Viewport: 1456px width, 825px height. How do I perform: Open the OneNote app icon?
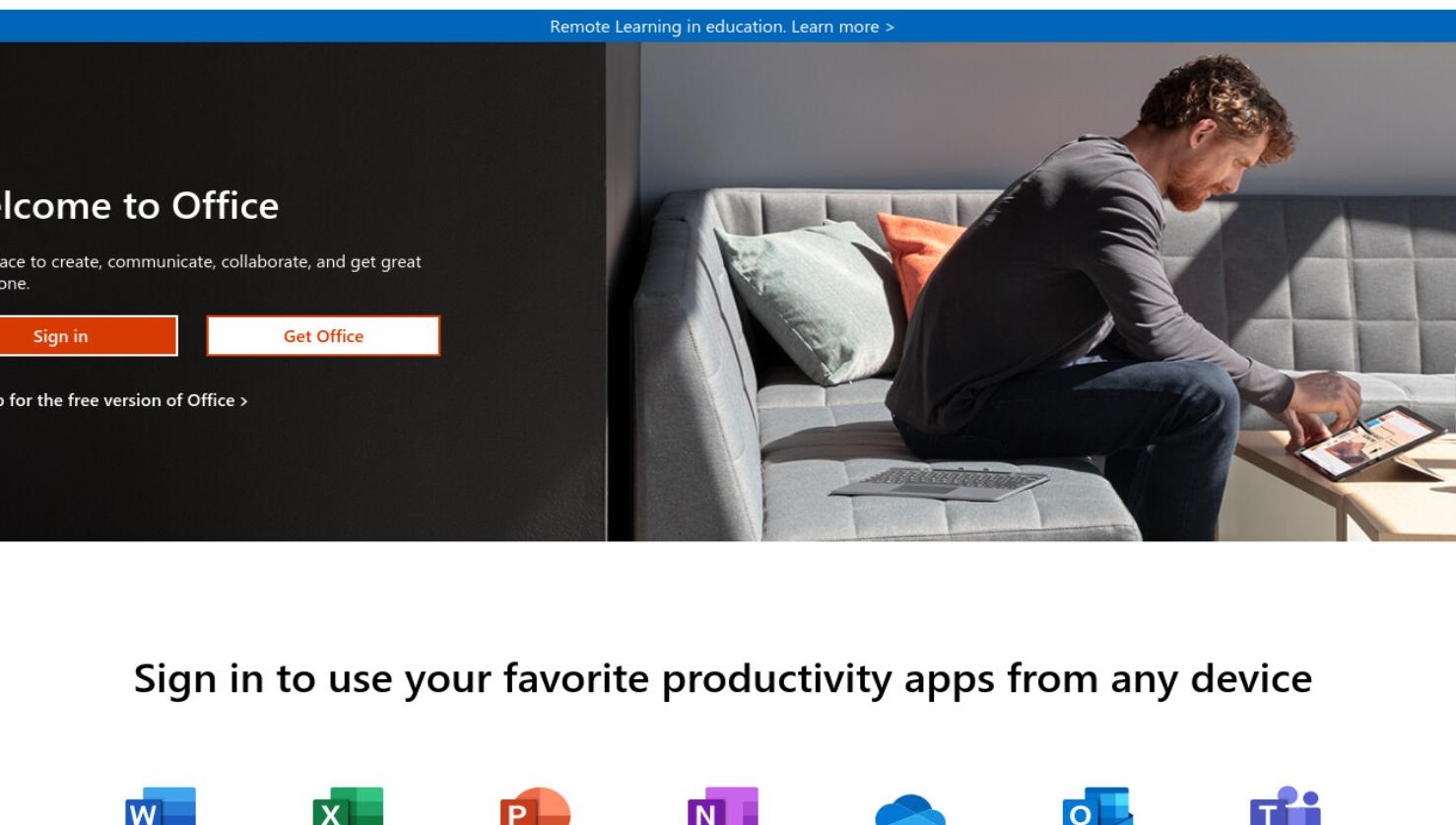723,806
